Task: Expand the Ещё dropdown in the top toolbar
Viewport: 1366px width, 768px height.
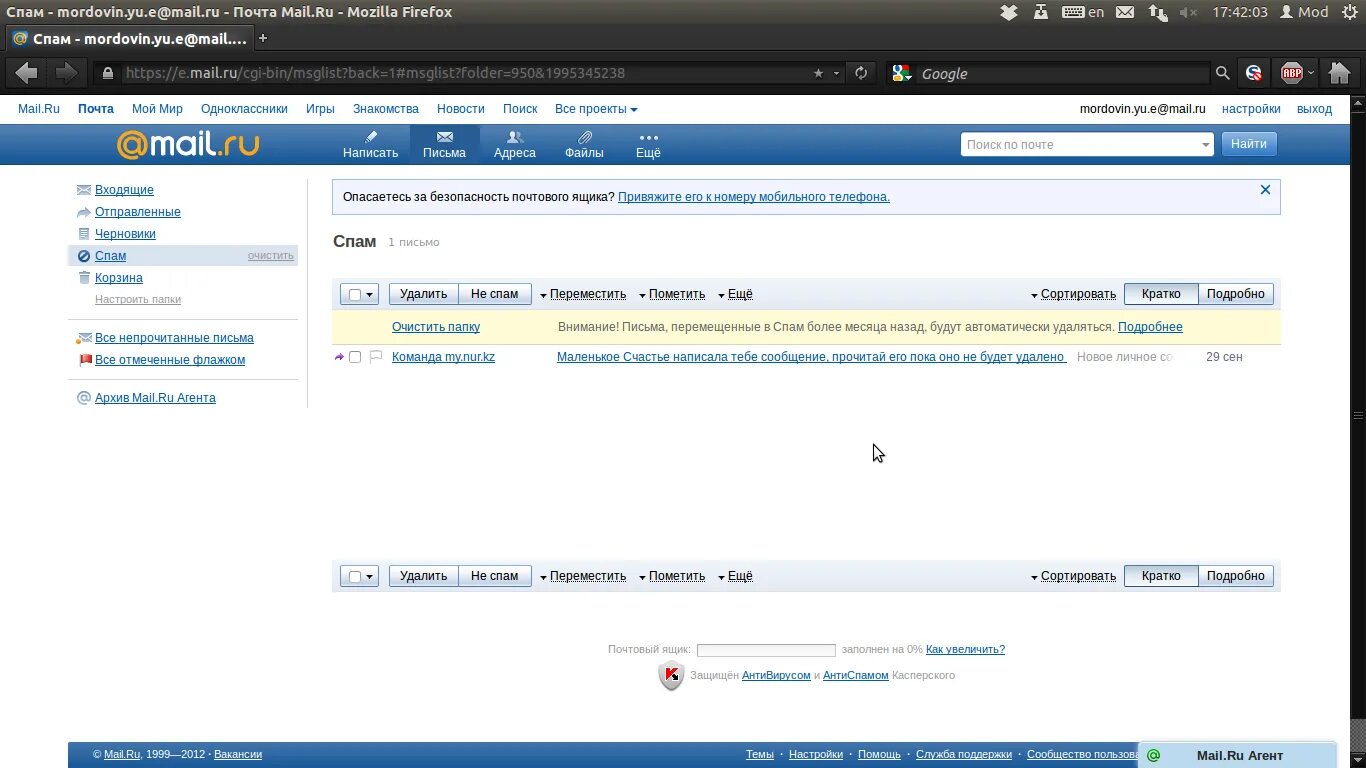Action: click(x=735, y=294)
